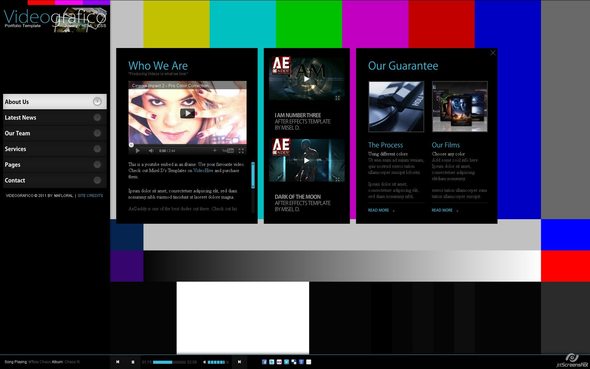Mute the YouTube player volume icon

[x=151, y=151]
